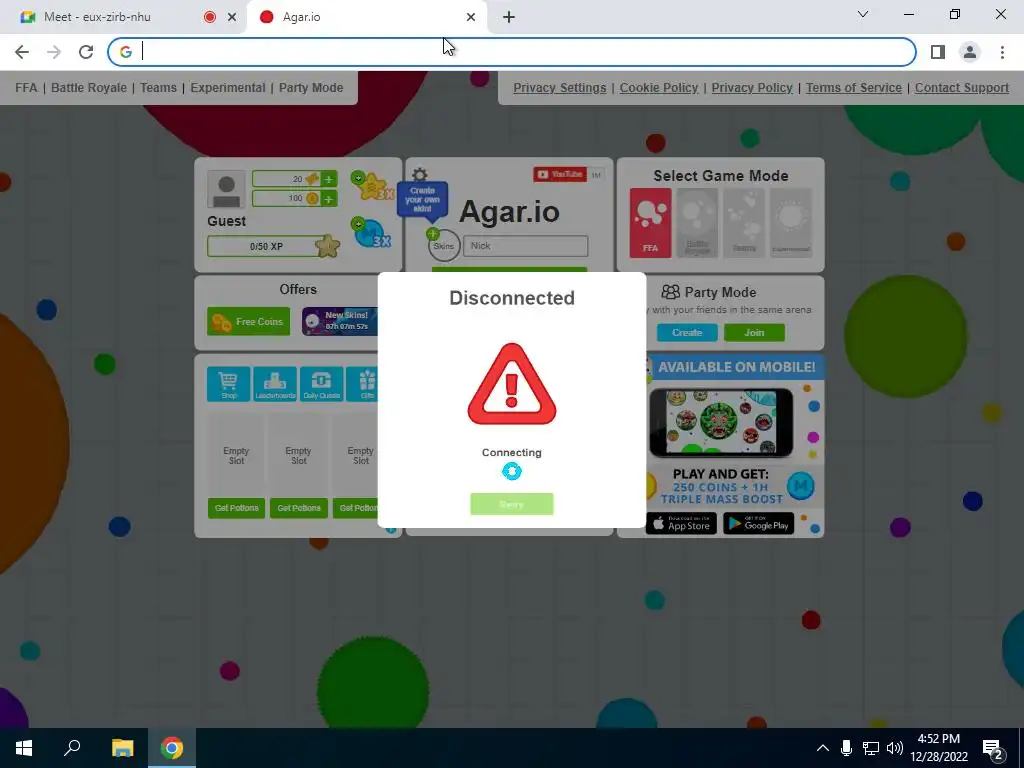
Task: Choose Experimental in the top menu
Action: 228,88
